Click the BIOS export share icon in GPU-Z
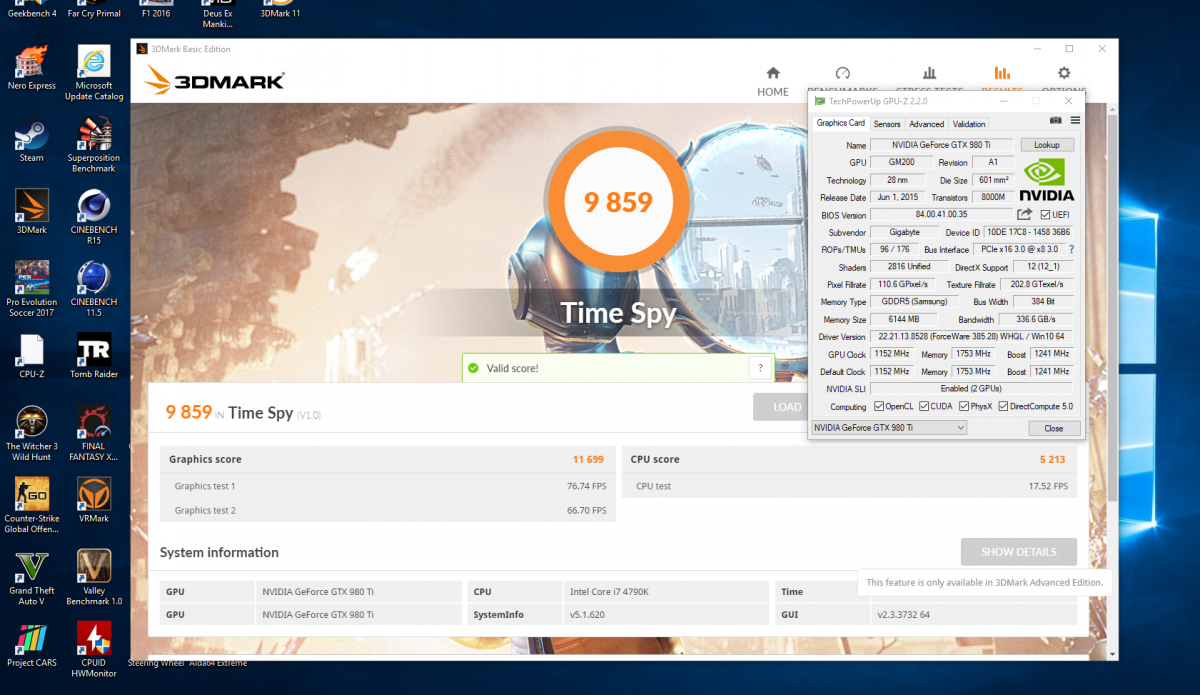1200x695 pixels. coord(1025,214)
